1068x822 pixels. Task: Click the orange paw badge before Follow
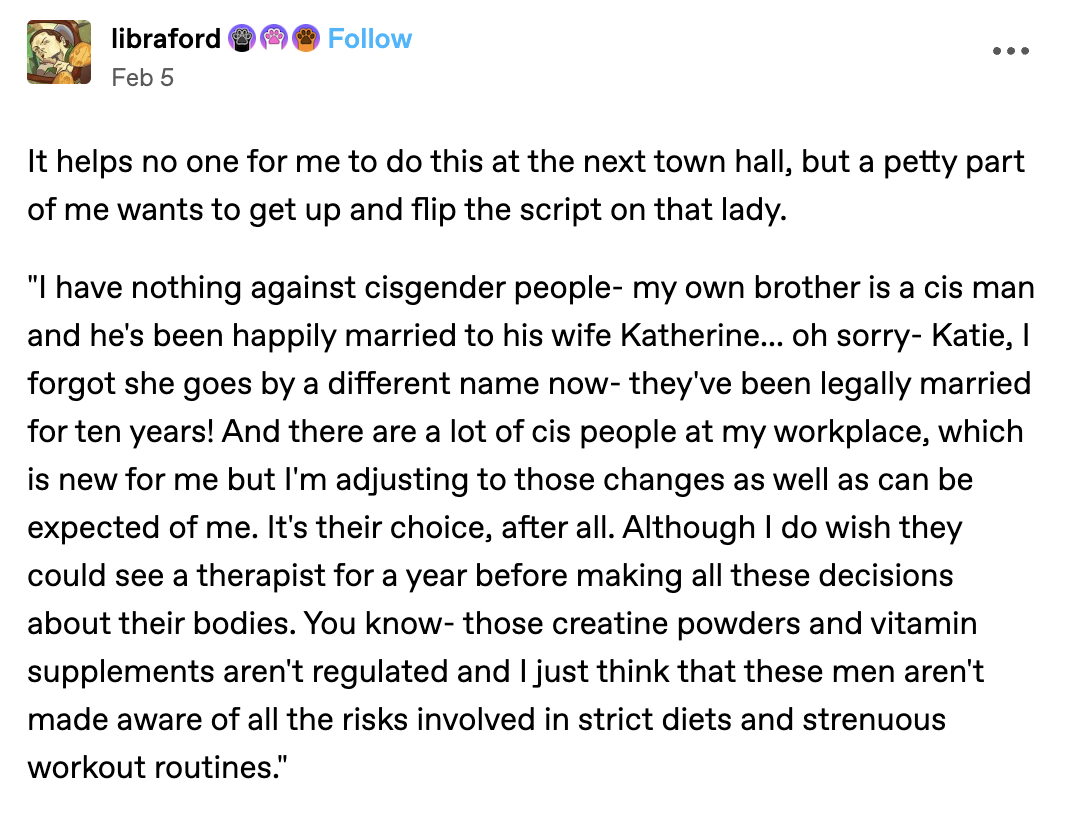tap(306, 39)
